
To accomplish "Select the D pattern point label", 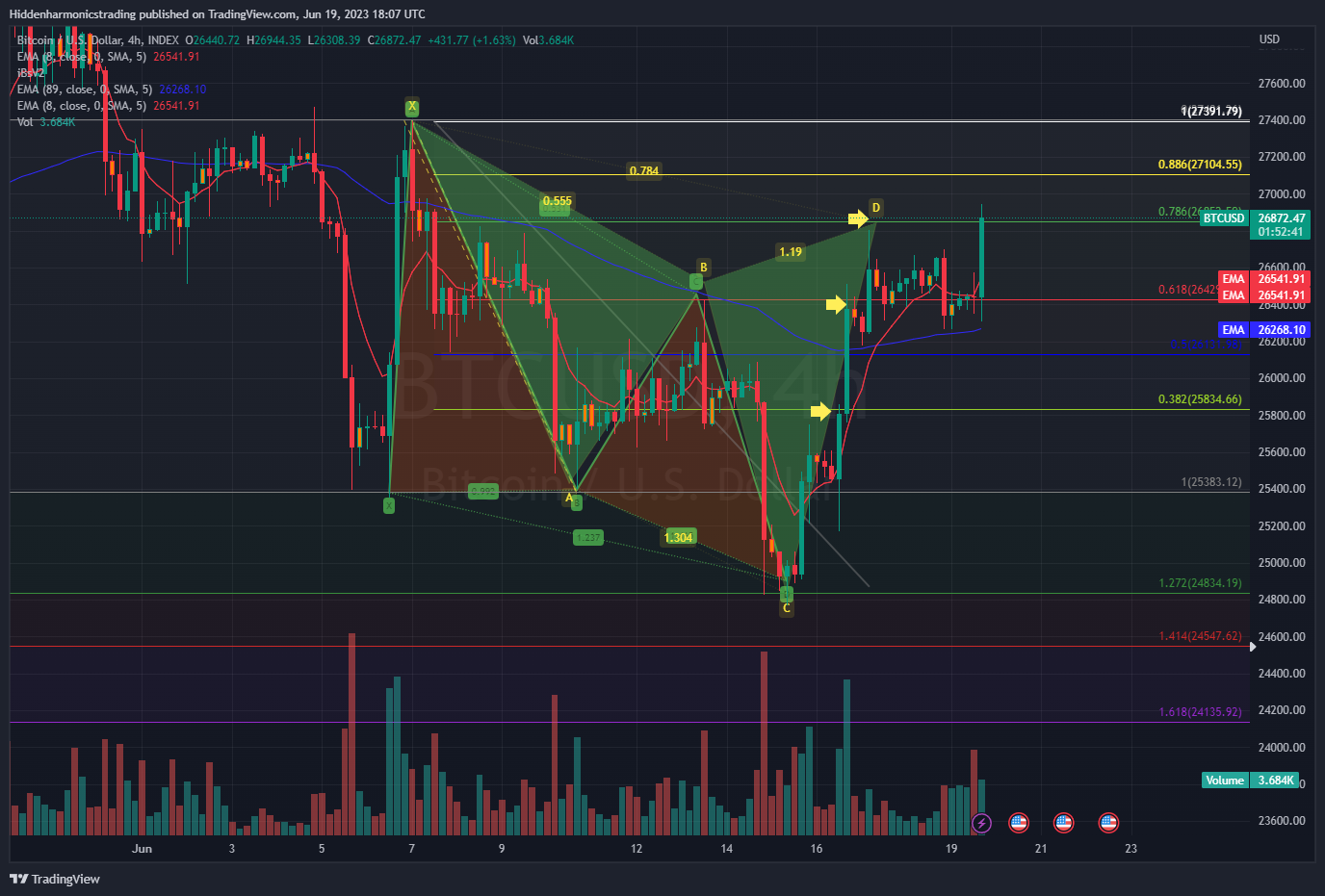I will 875,207.
